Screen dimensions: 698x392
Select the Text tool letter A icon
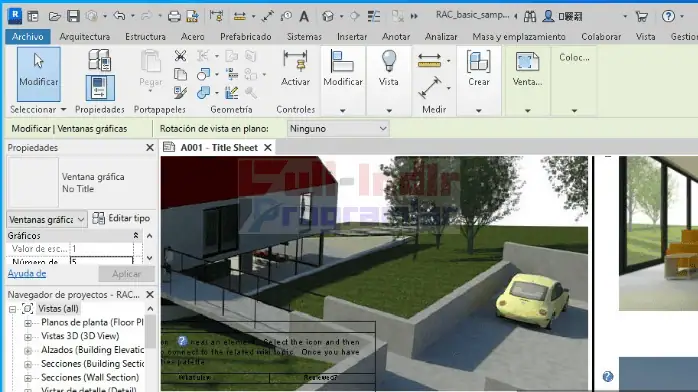click(x=304, y=16)
